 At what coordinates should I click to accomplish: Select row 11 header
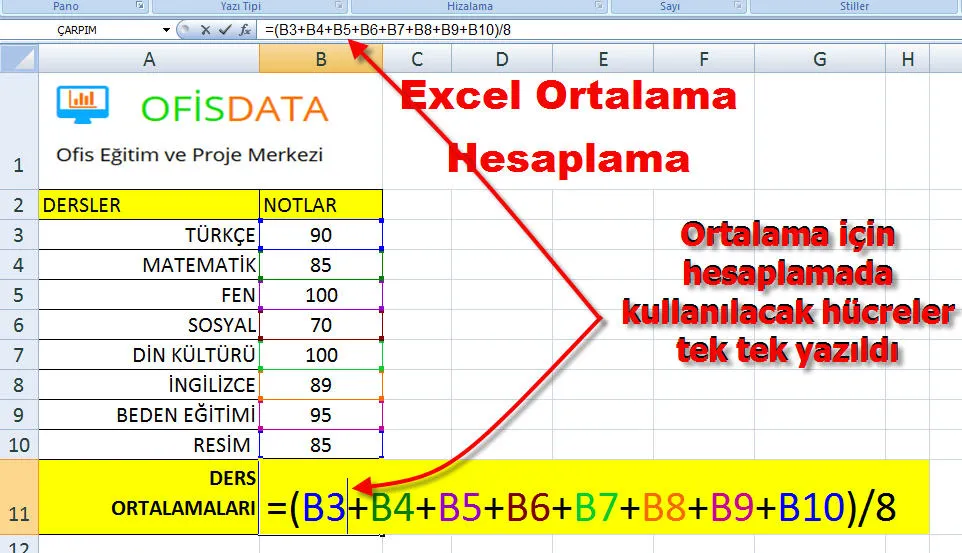tap(19, 497)
